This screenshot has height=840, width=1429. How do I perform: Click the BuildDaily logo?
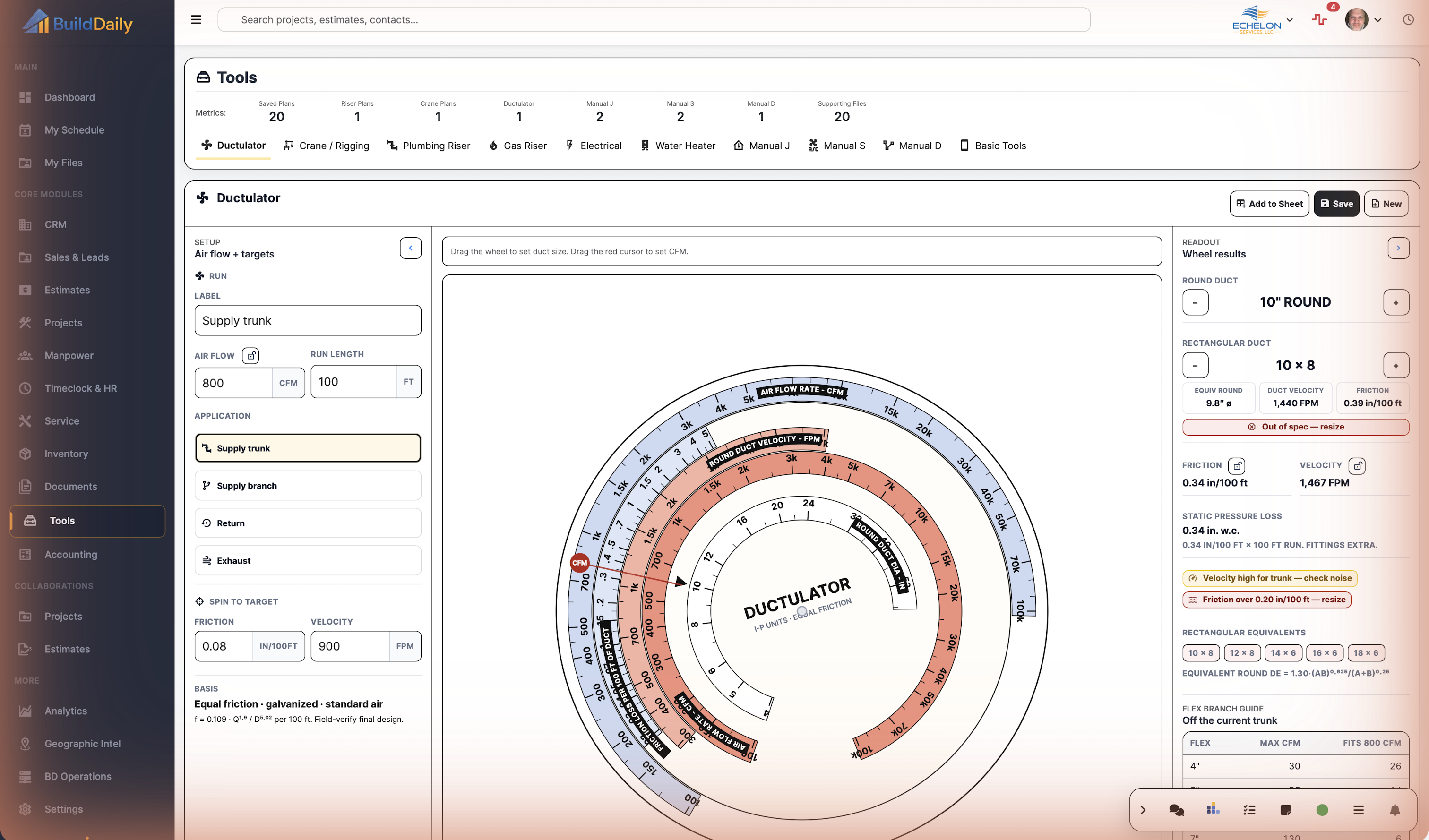pos(77,22)
